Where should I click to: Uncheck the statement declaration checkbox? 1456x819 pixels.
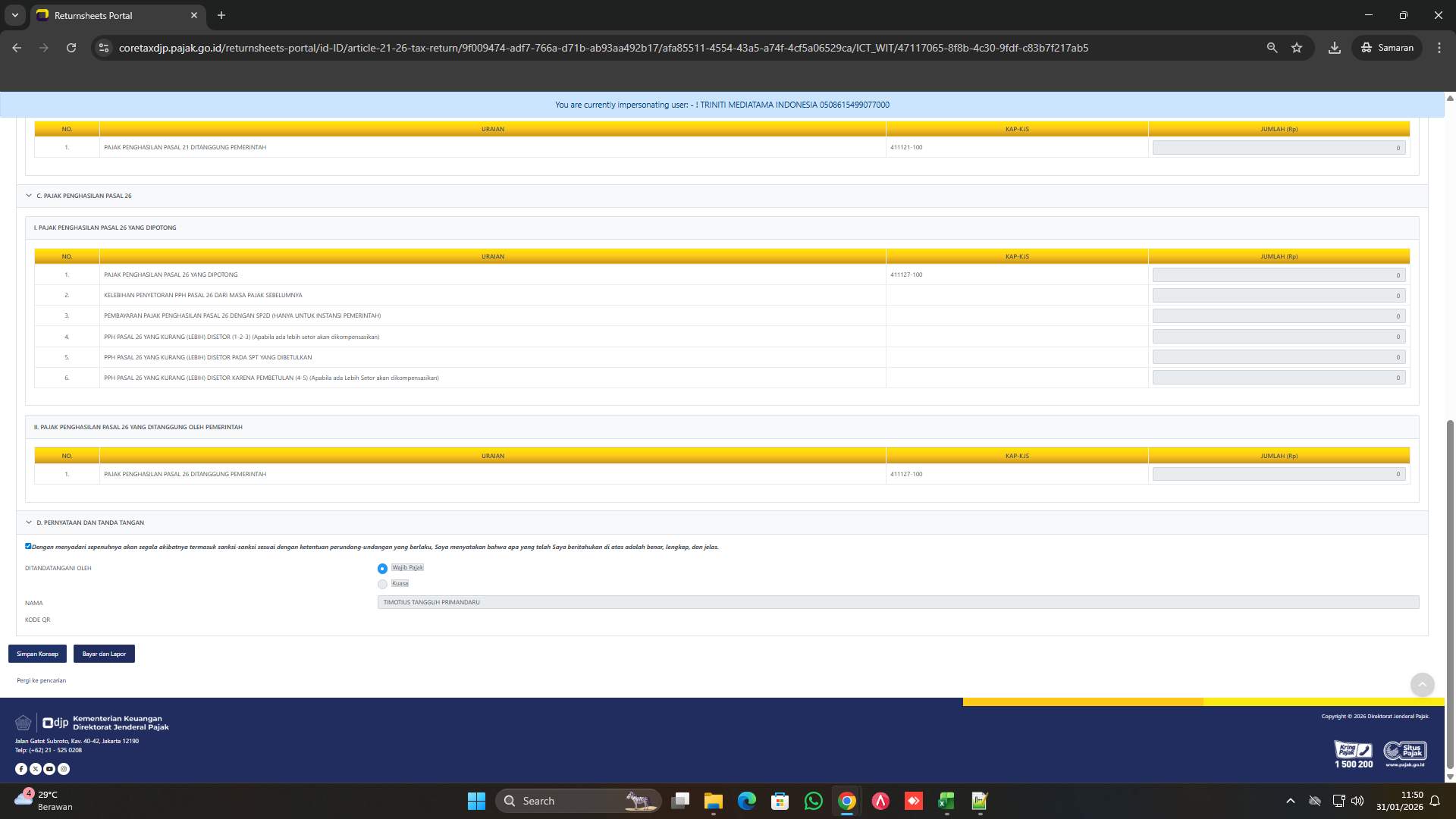click(x=28, y=546)
